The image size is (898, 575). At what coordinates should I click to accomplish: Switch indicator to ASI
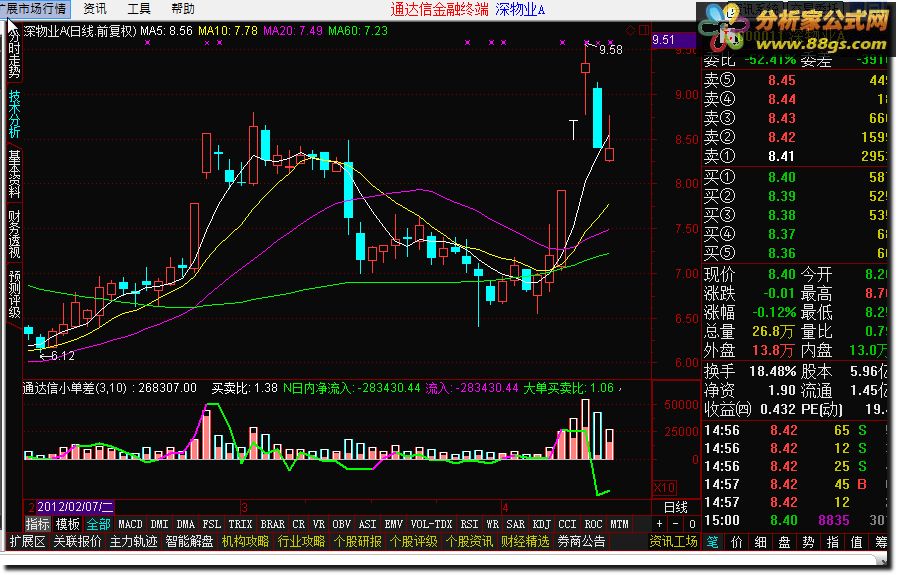368,524
